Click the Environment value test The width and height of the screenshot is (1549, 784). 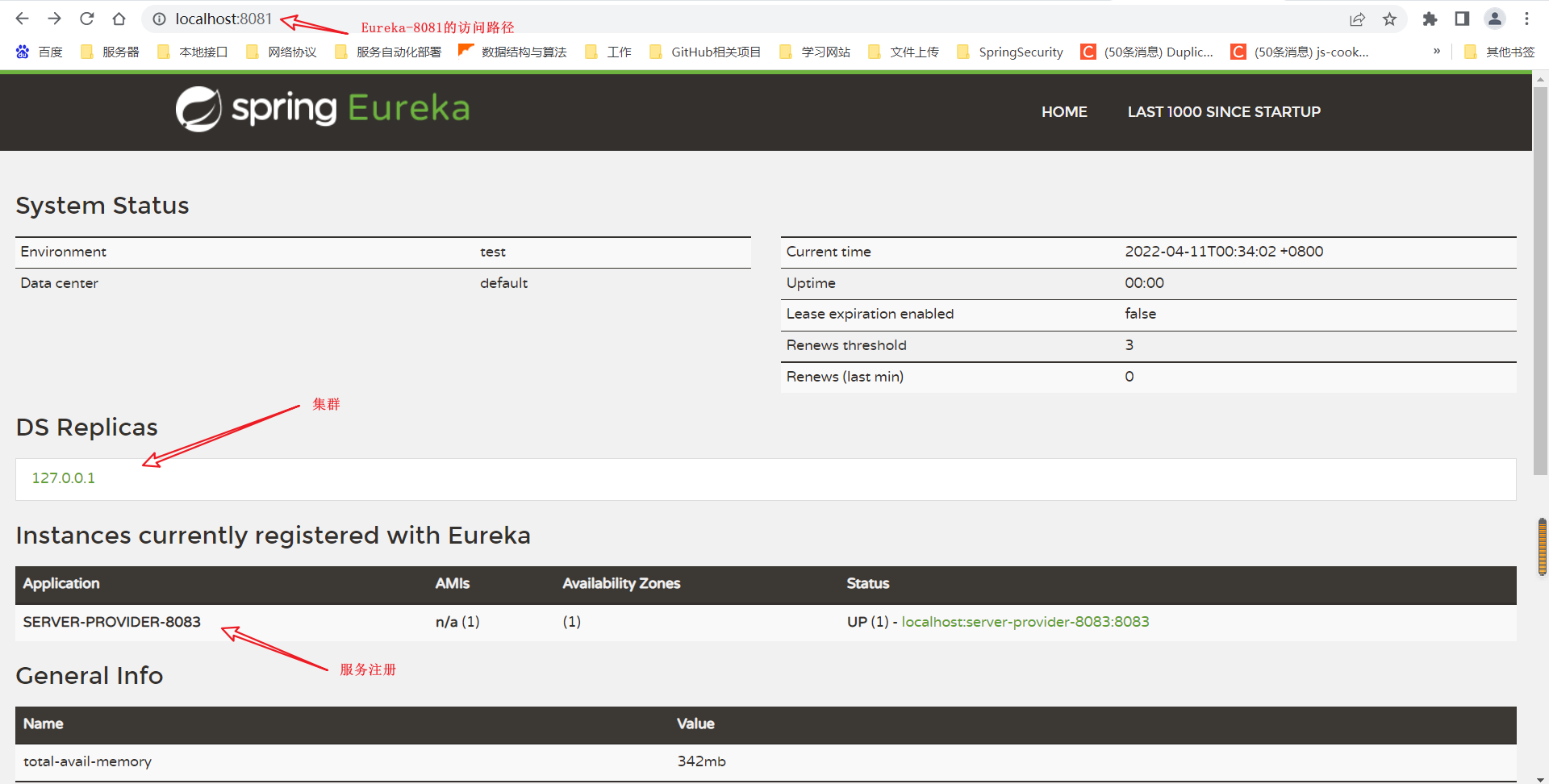click(493, 252)
